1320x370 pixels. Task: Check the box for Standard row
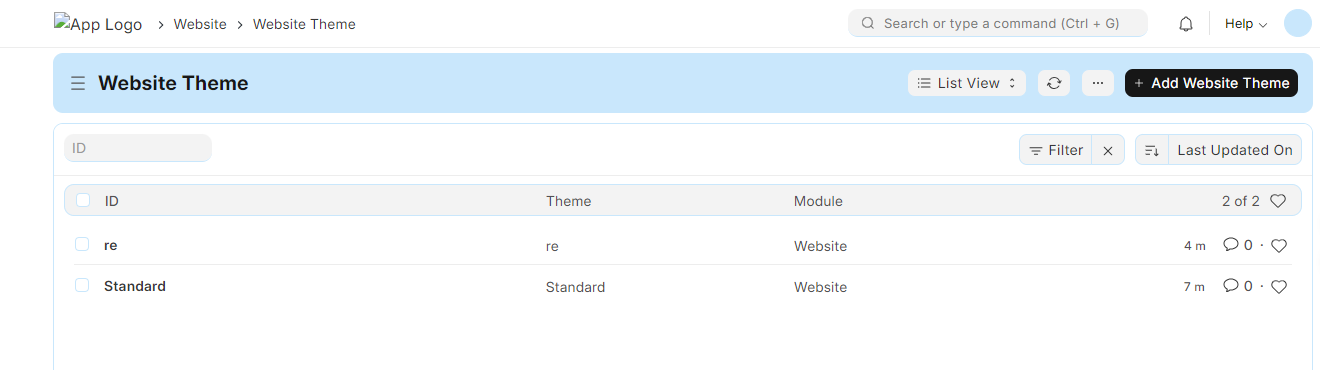pos(82,285)
